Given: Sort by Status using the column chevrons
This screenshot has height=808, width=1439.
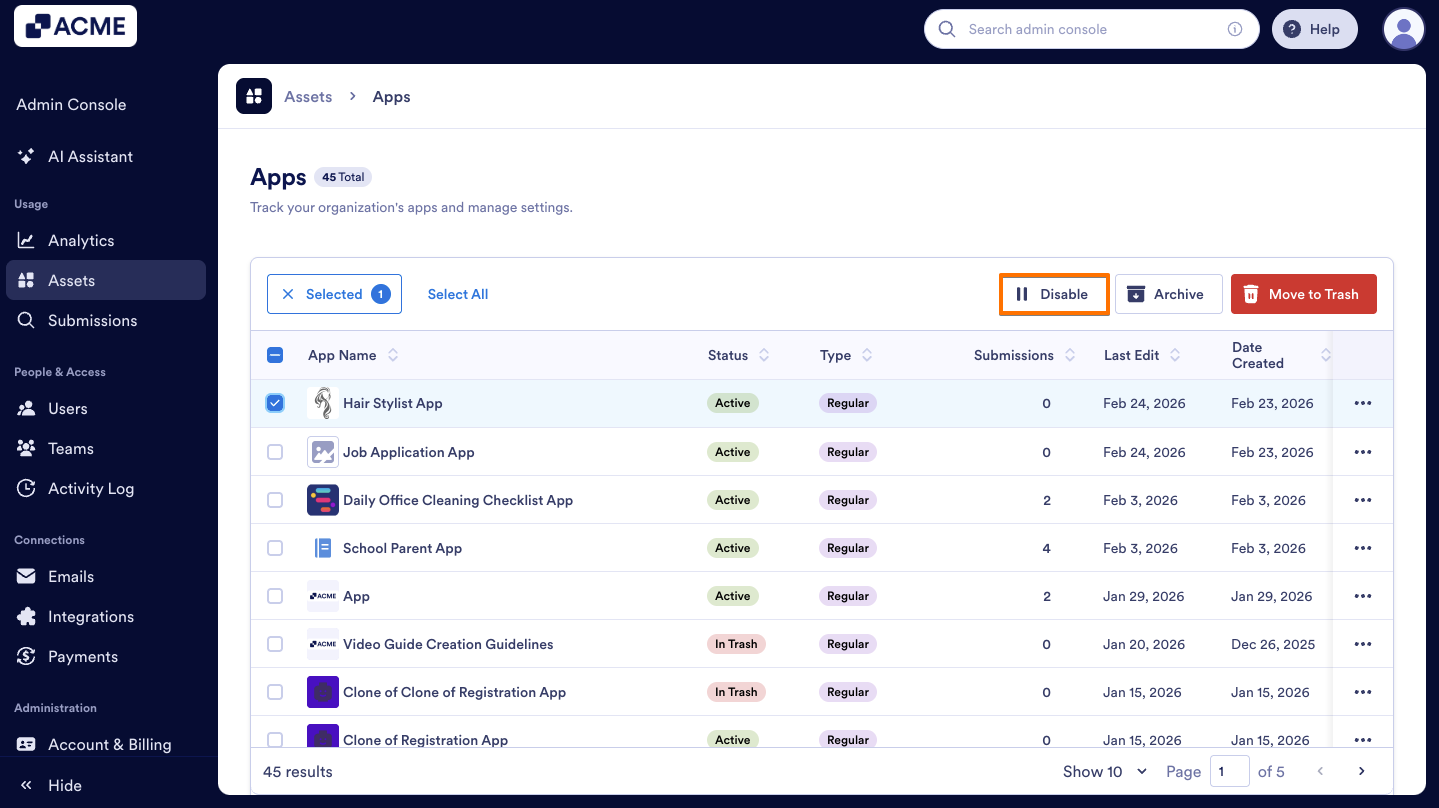Looking at the screenshot, I should pos(764,355).
